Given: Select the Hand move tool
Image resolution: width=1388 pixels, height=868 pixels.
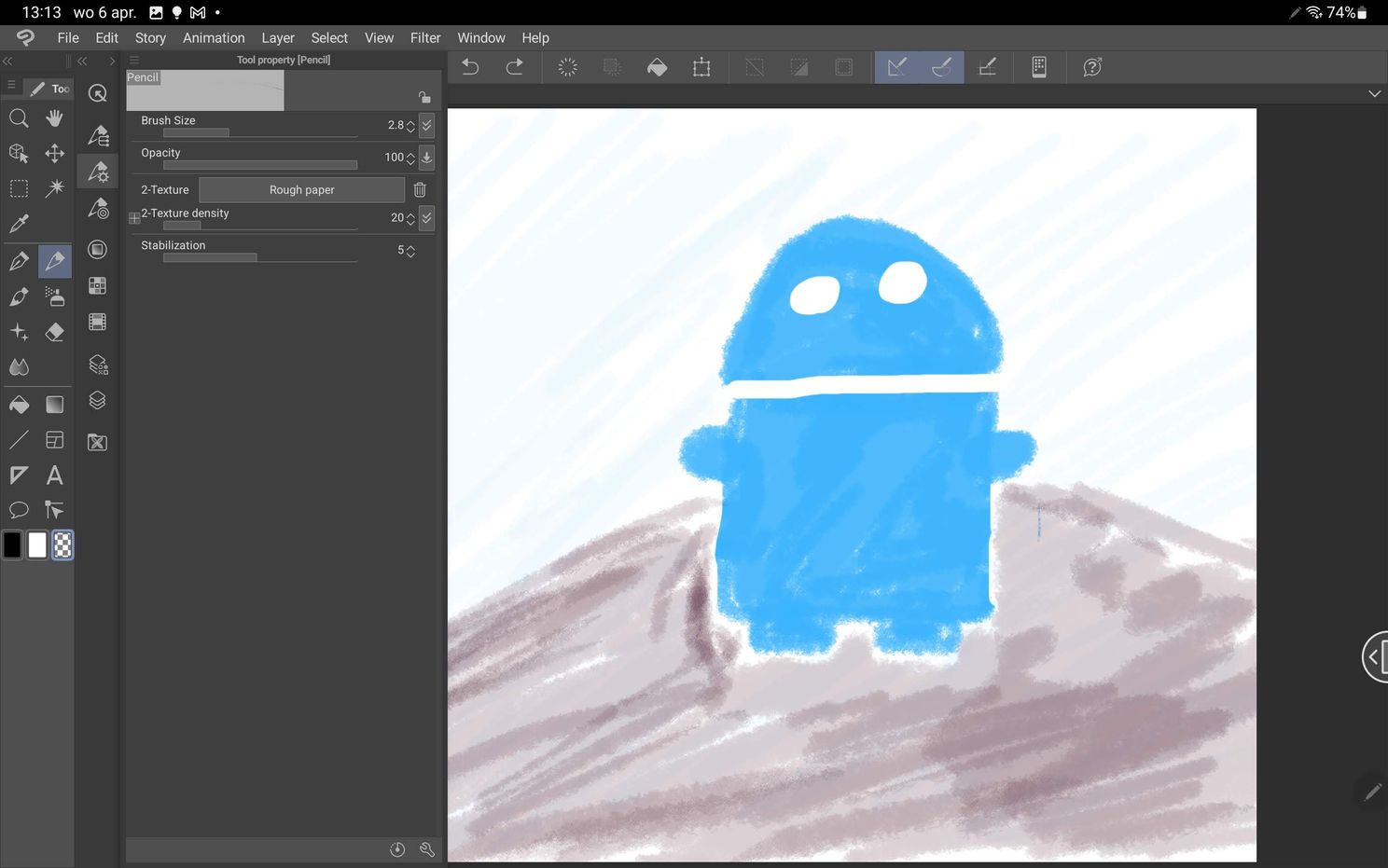Looking at the screenshot, I should [x=55, y=118].
